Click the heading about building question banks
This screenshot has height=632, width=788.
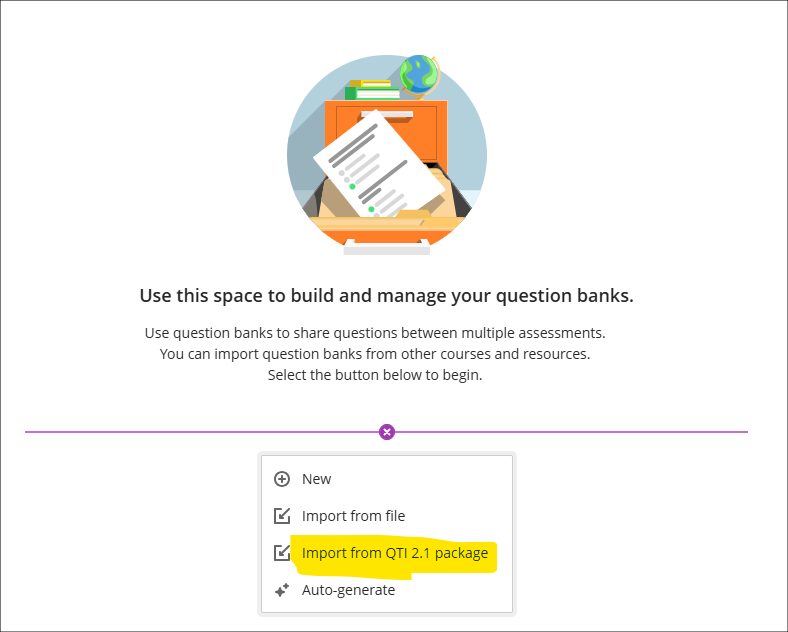(x=386, y=295)
